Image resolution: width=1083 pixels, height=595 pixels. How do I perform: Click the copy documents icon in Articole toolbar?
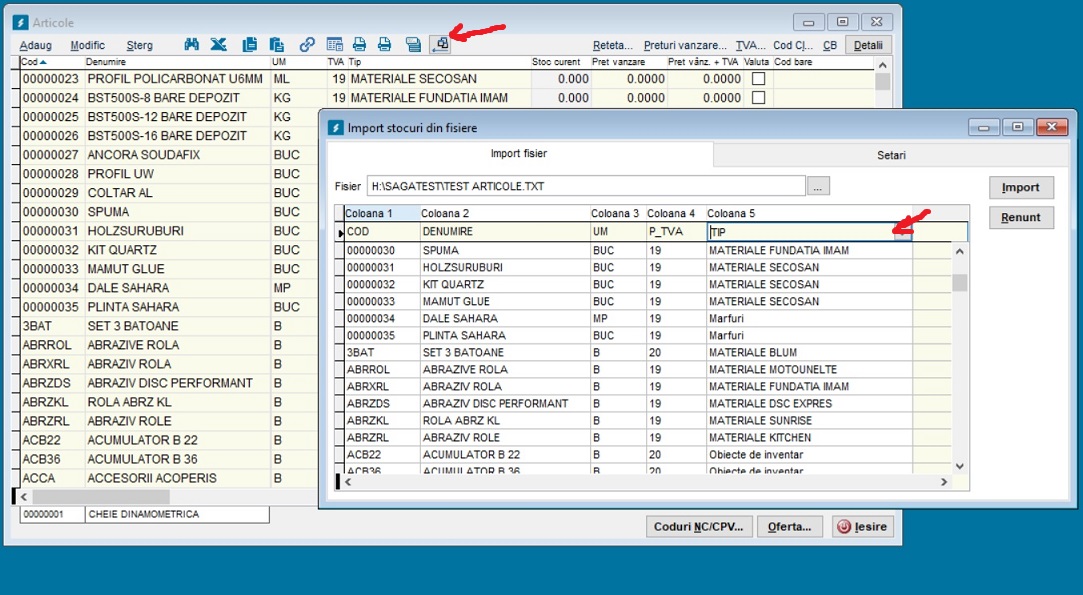(x=249, y=45)
